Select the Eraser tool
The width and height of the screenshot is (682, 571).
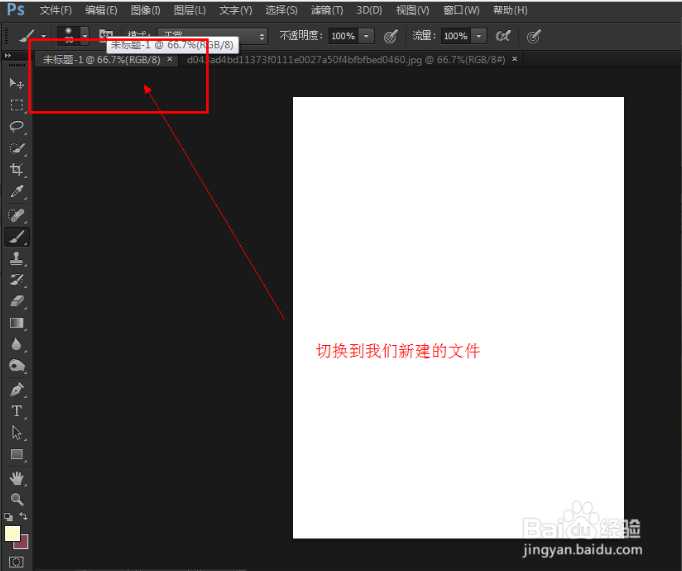click(17, 301)
